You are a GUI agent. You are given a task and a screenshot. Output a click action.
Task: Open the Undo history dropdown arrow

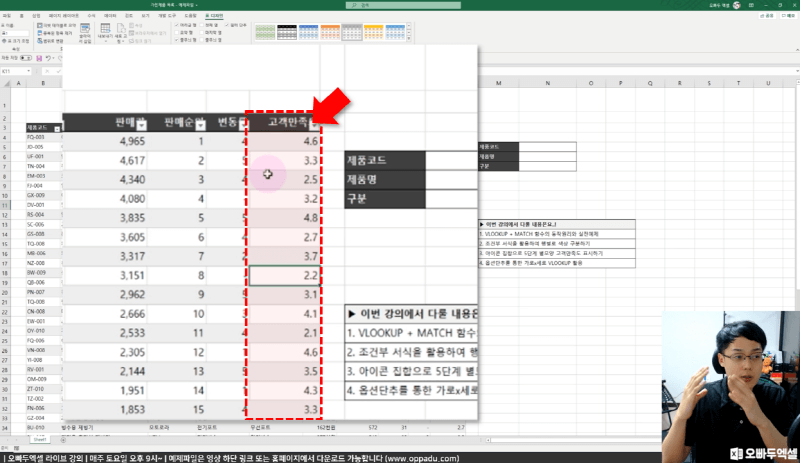tap(54, 58)
